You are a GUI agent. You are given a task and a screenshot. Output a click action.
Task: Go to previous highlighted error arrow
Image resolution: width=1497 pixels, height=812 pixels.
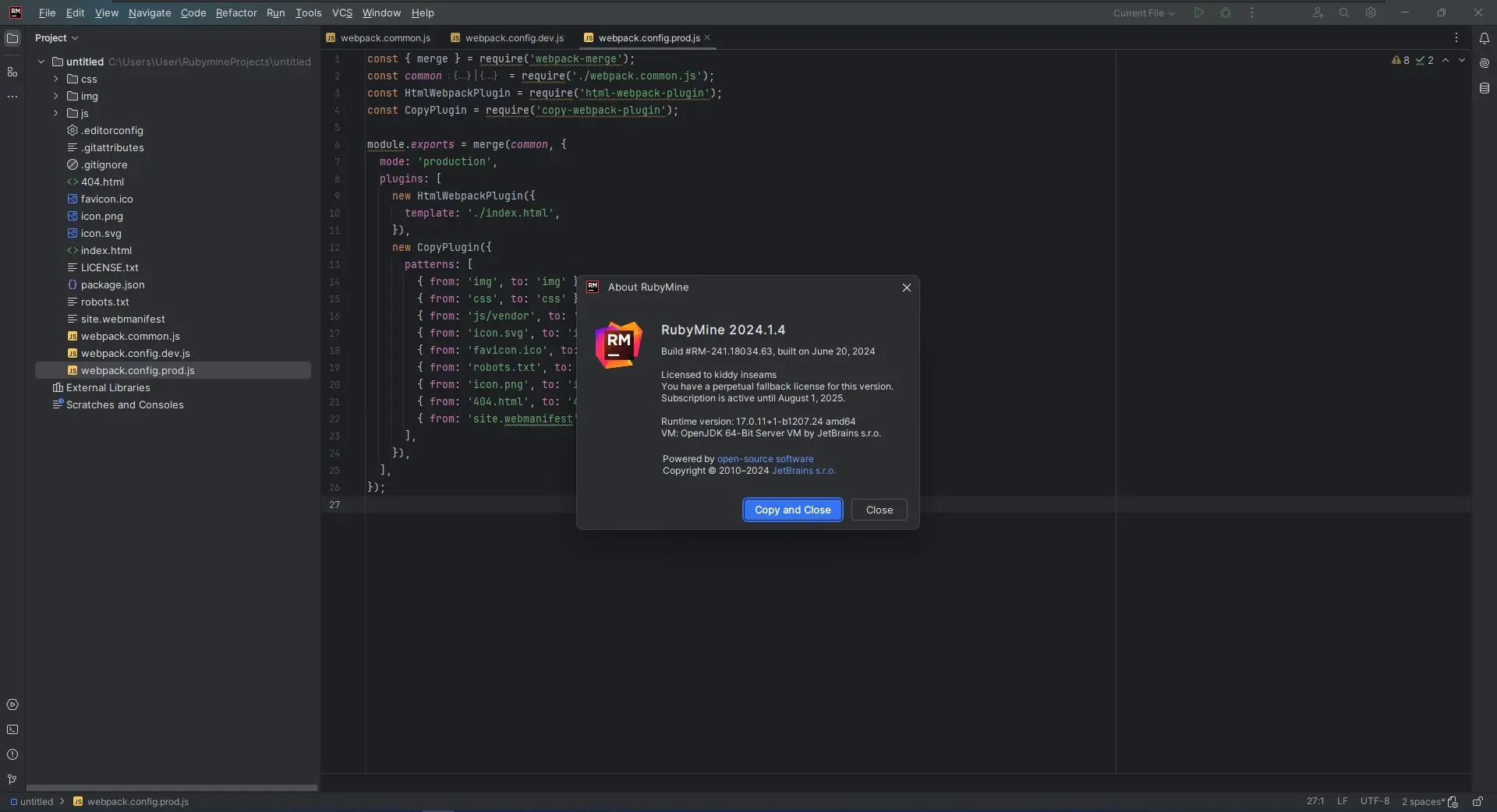pyautogui.click(x=1446, y=60)
